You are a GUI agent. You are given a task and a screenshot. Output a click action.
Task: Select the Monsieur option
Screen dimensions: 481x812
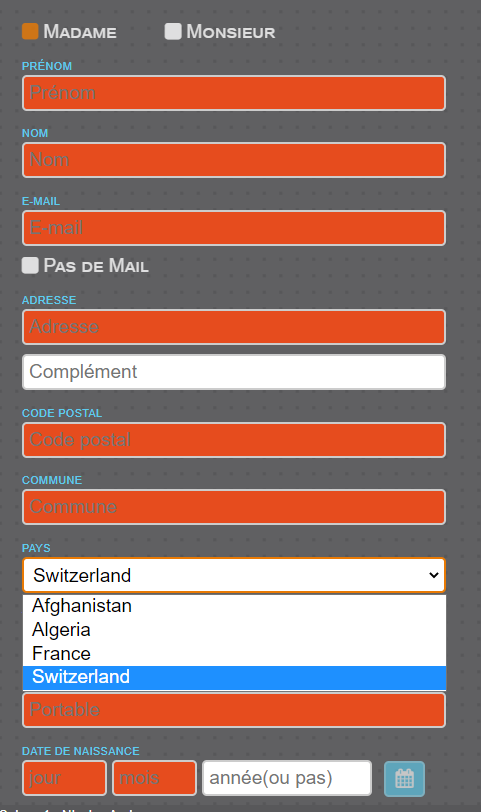tap(173, 31)
